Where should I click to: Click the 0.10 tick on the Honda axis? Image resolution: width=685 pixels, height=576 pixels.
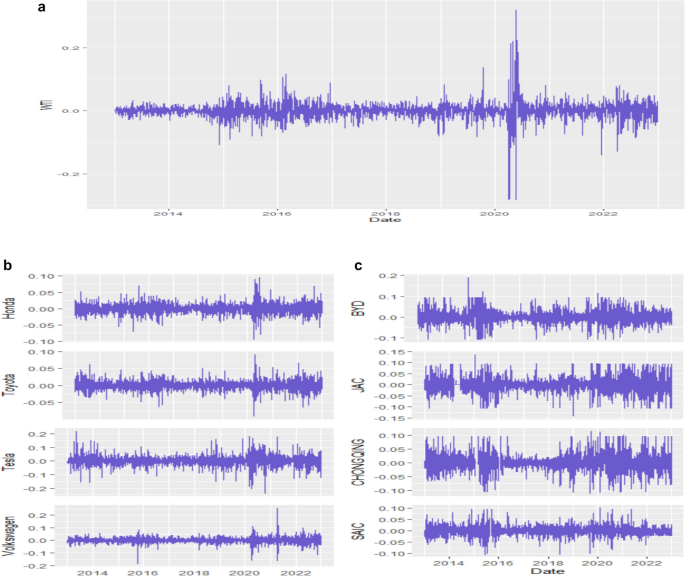pyautogui.click(x=41, y=276)
